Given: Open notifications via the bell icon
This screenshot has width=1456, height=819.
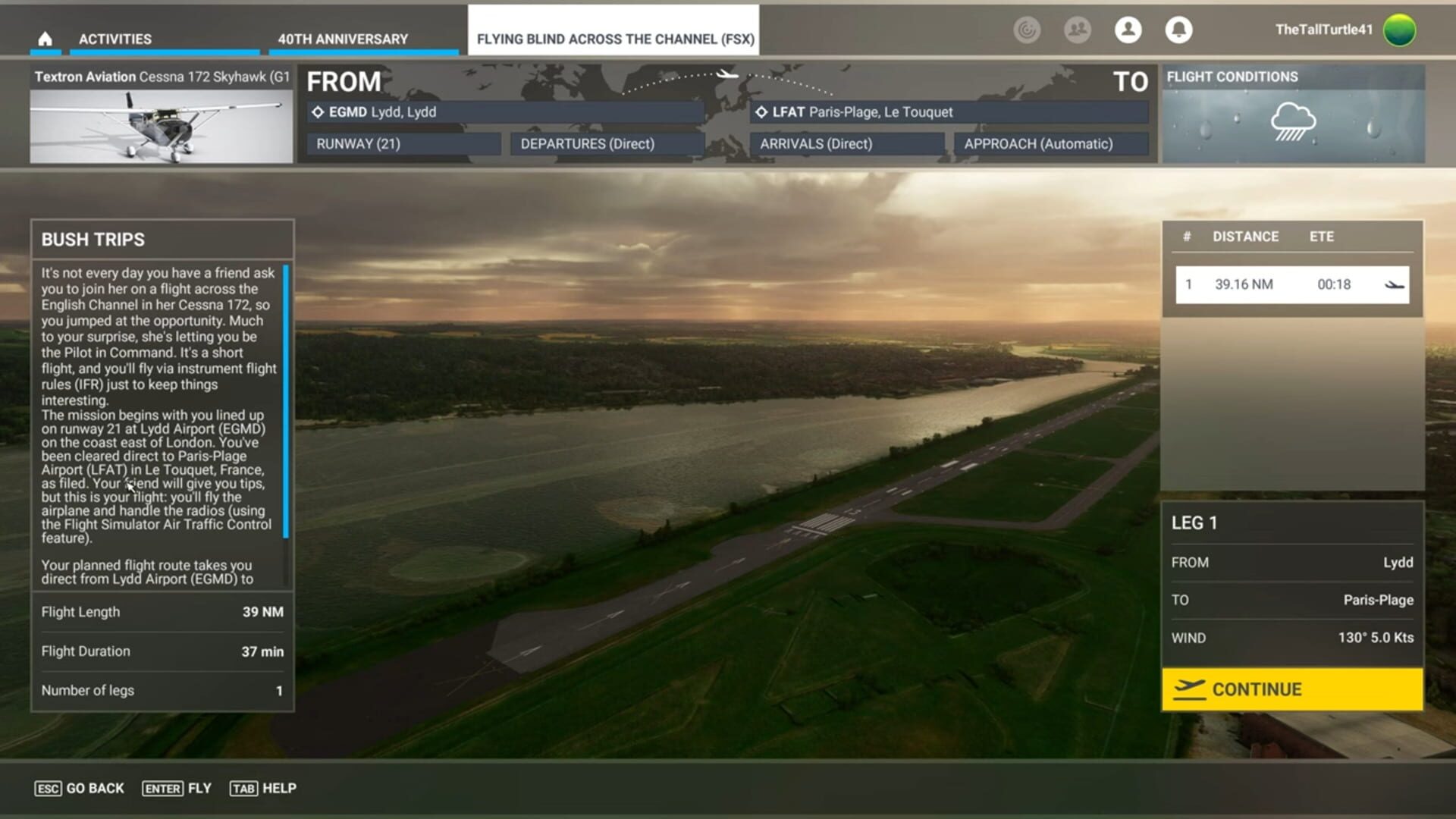Looking at the screenshot, I should click(1178, 31).
